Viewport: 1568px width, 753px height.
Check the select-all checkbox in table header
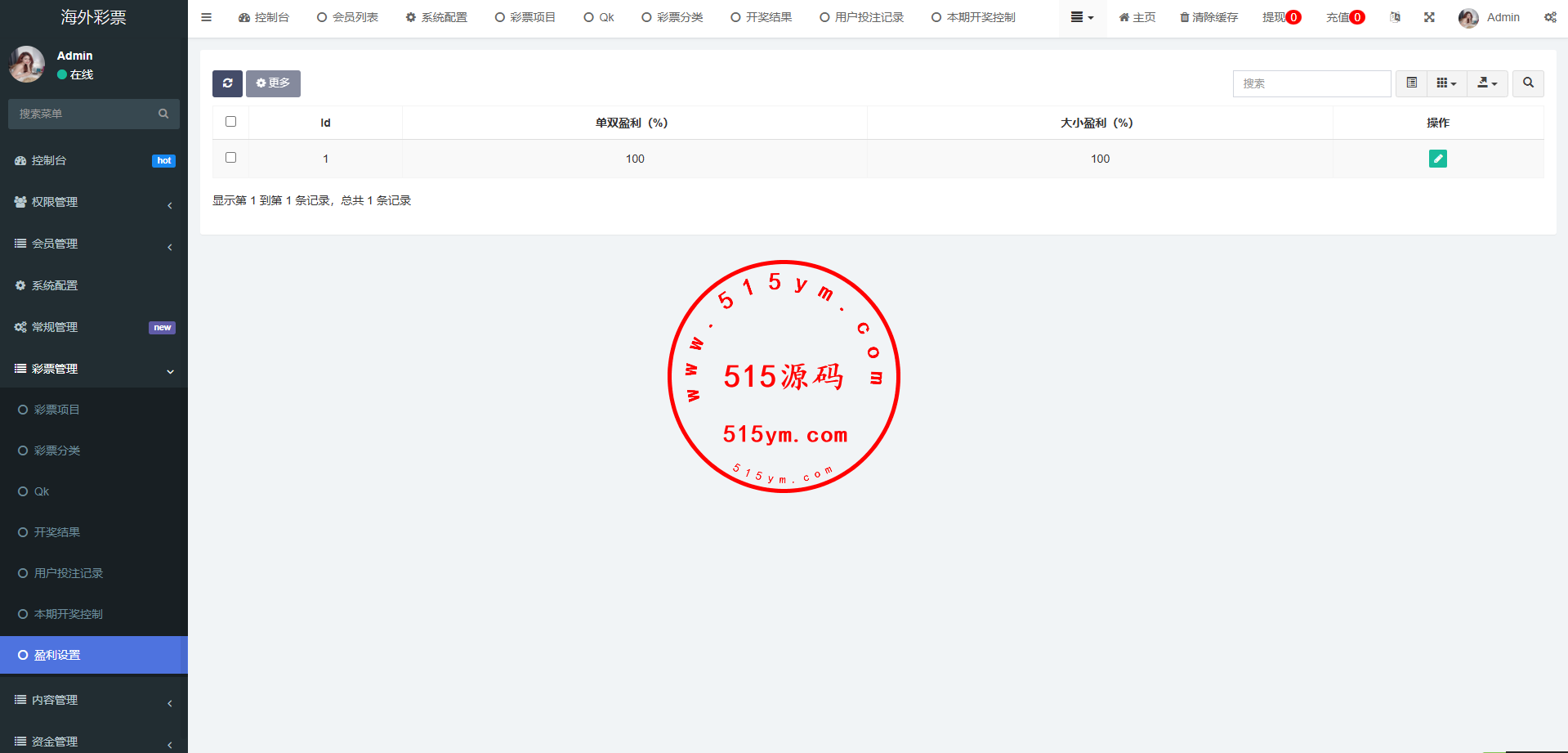(230, 122)
